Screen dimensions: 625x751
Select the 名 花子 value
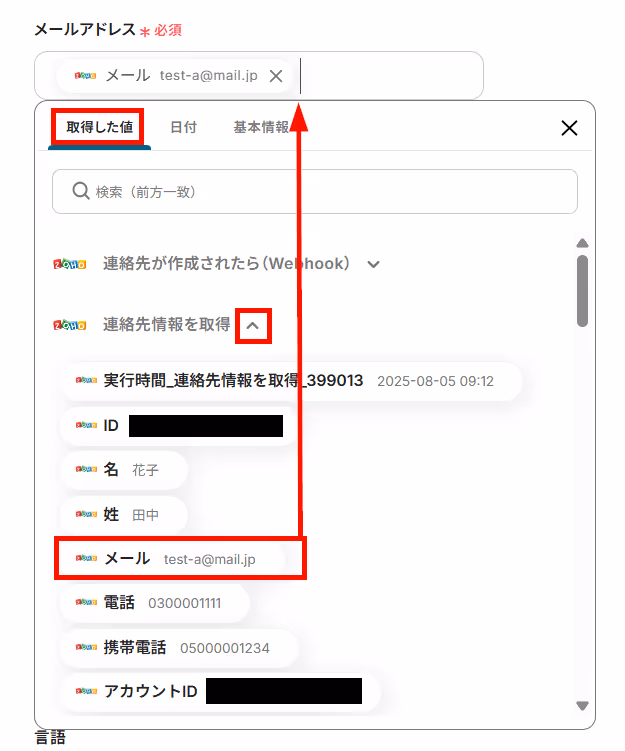click(x=124, y=470)
